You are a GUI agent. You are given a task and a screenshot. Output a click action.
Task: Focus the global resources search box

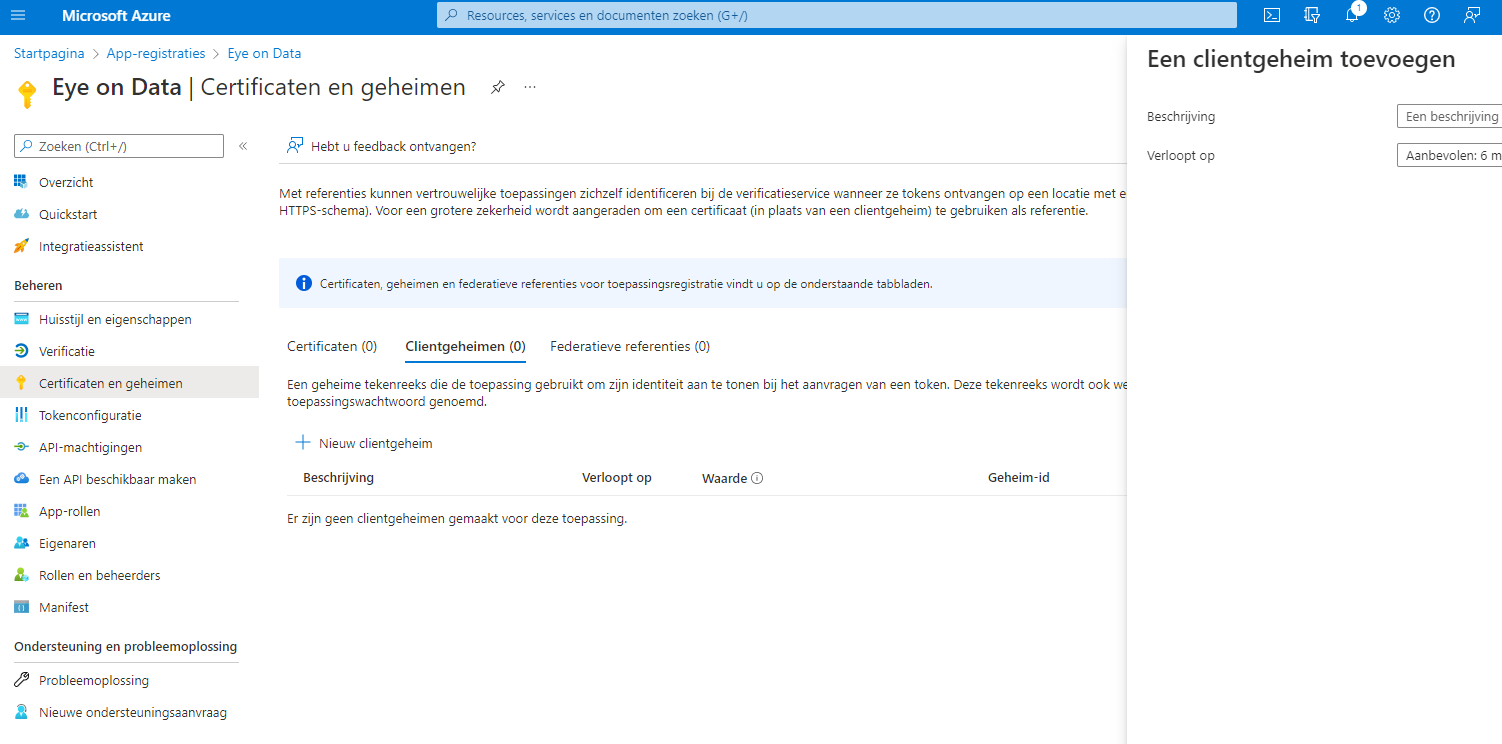click(836, 15)
